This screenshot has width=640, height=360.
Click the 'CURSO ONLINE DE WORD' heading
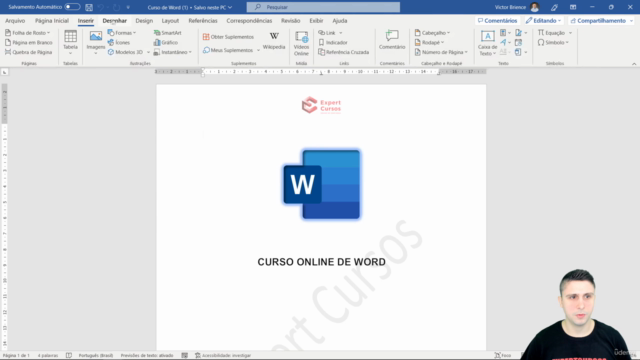tap(321, 262)
